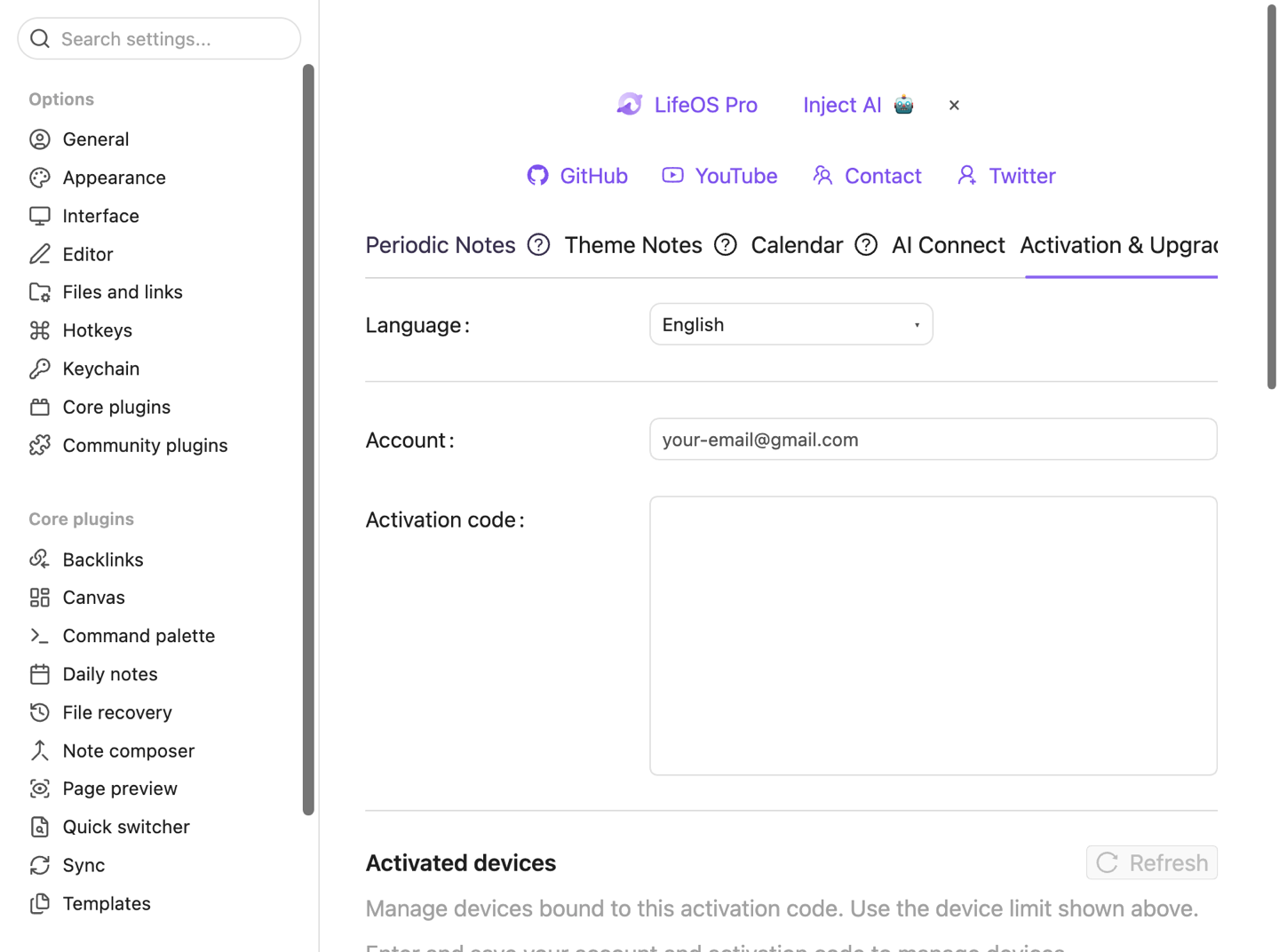This screenshot has height=952, width=1279.
Task: Click the Core plugins box icon
Action: click(40, 407)
